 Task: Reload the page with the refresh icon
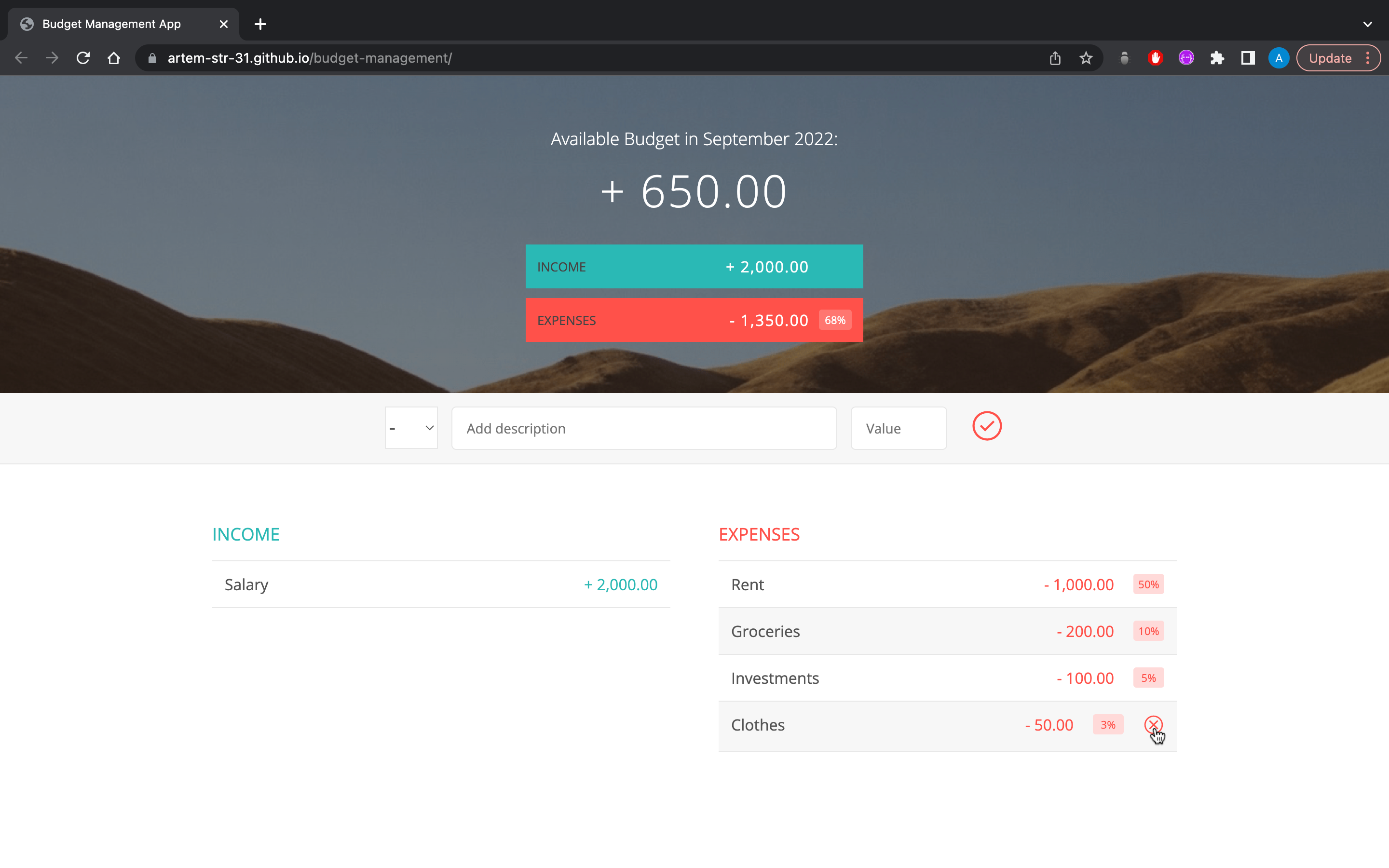[83, 58]
